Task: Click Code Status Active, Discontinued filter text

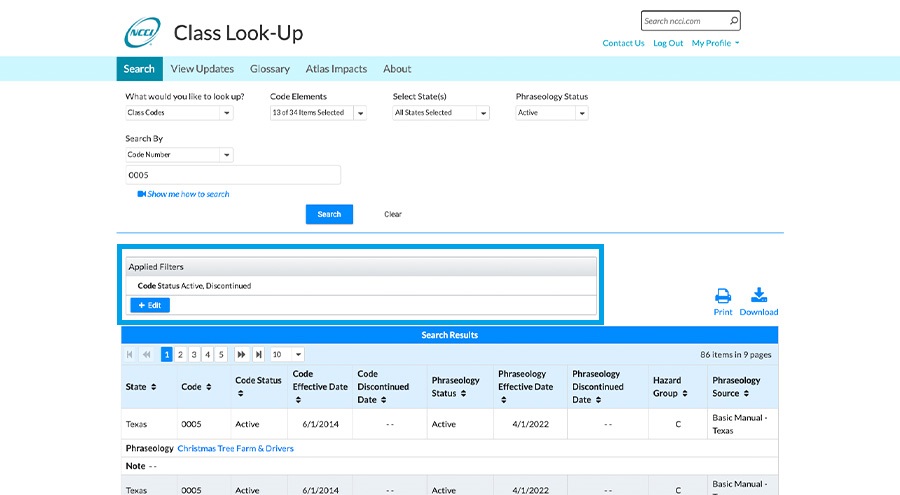Action: pos(194,286)
